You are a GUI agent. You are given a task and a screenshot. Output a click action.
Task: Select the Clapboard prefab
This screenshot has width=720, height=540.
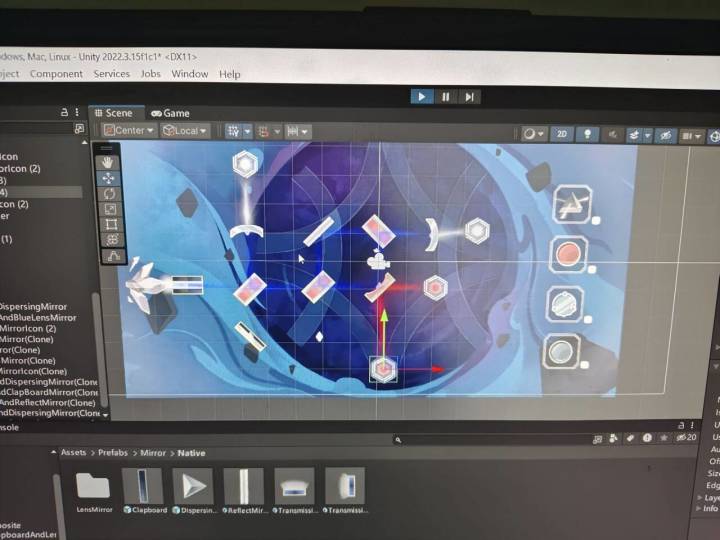[x=143, y=490]
